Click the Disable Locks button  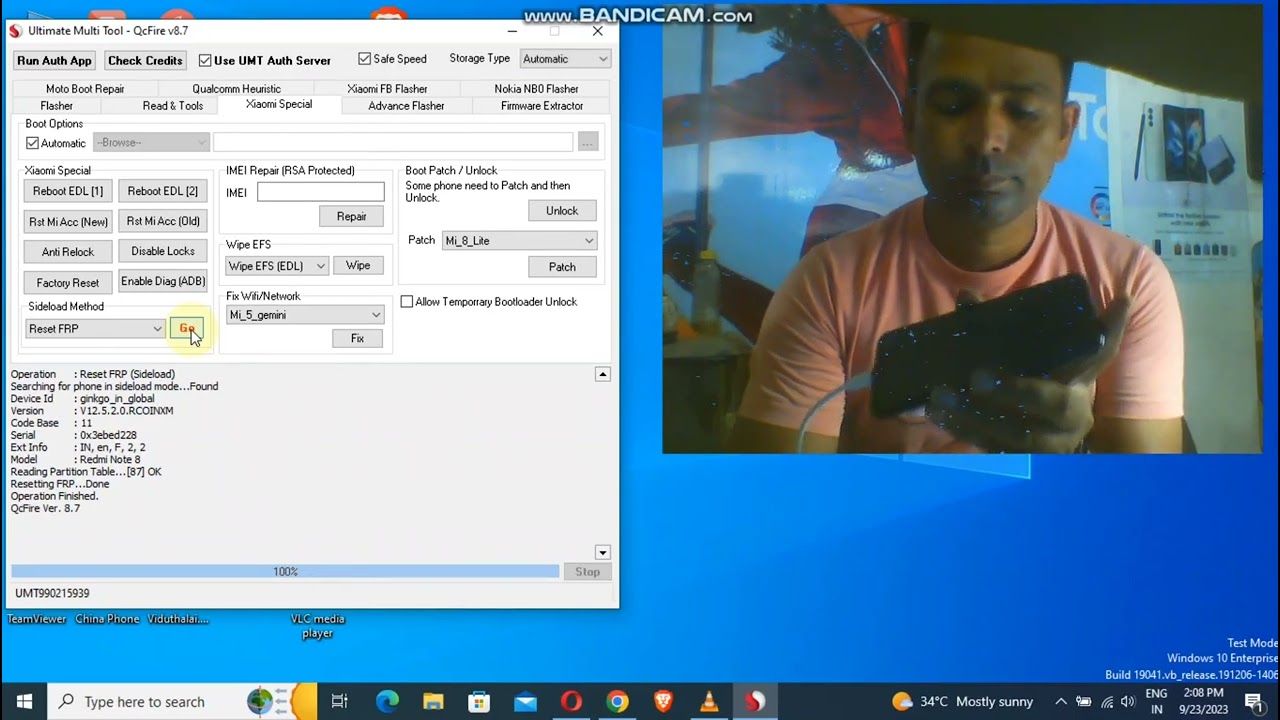163,251
